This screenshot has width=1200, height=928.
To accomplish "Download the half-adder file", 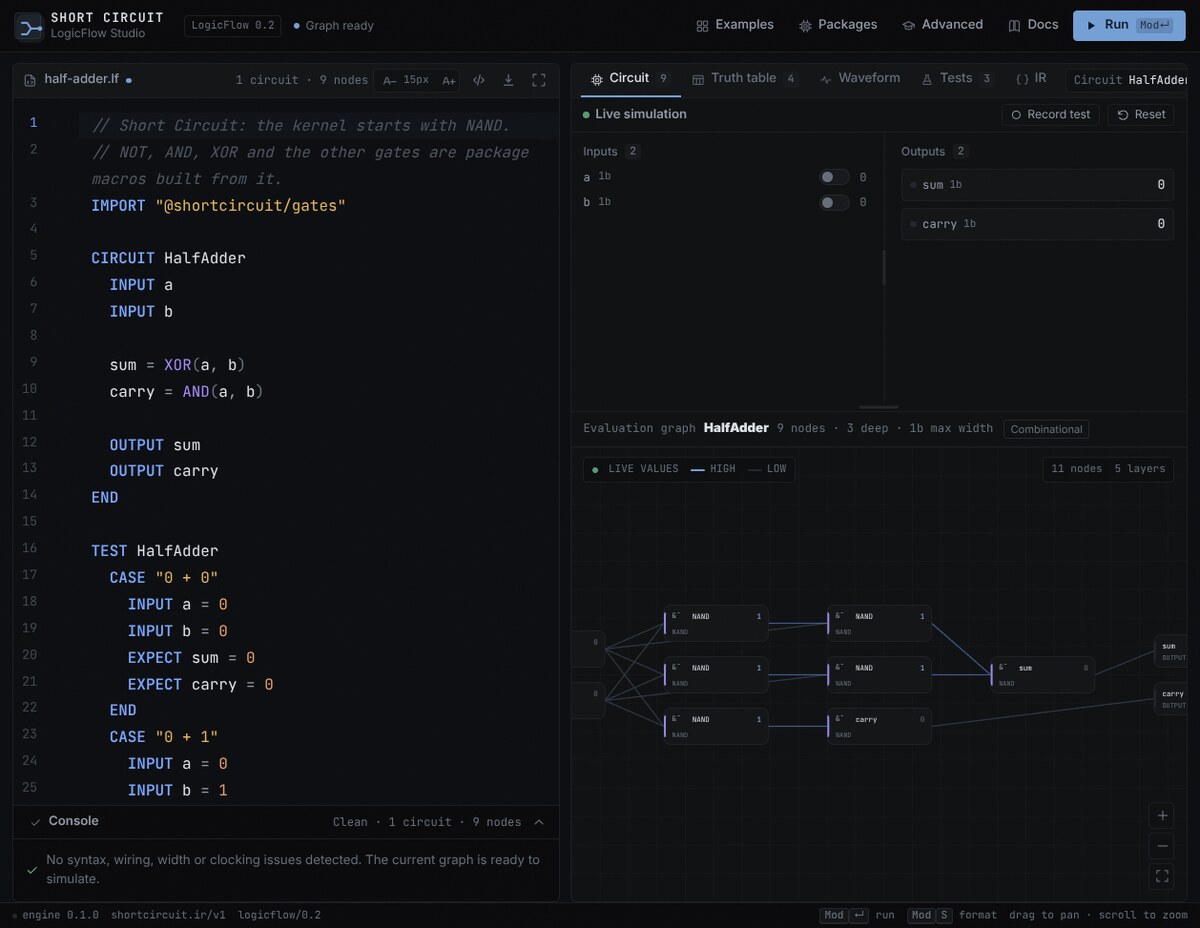I will [x=508, y=80].
